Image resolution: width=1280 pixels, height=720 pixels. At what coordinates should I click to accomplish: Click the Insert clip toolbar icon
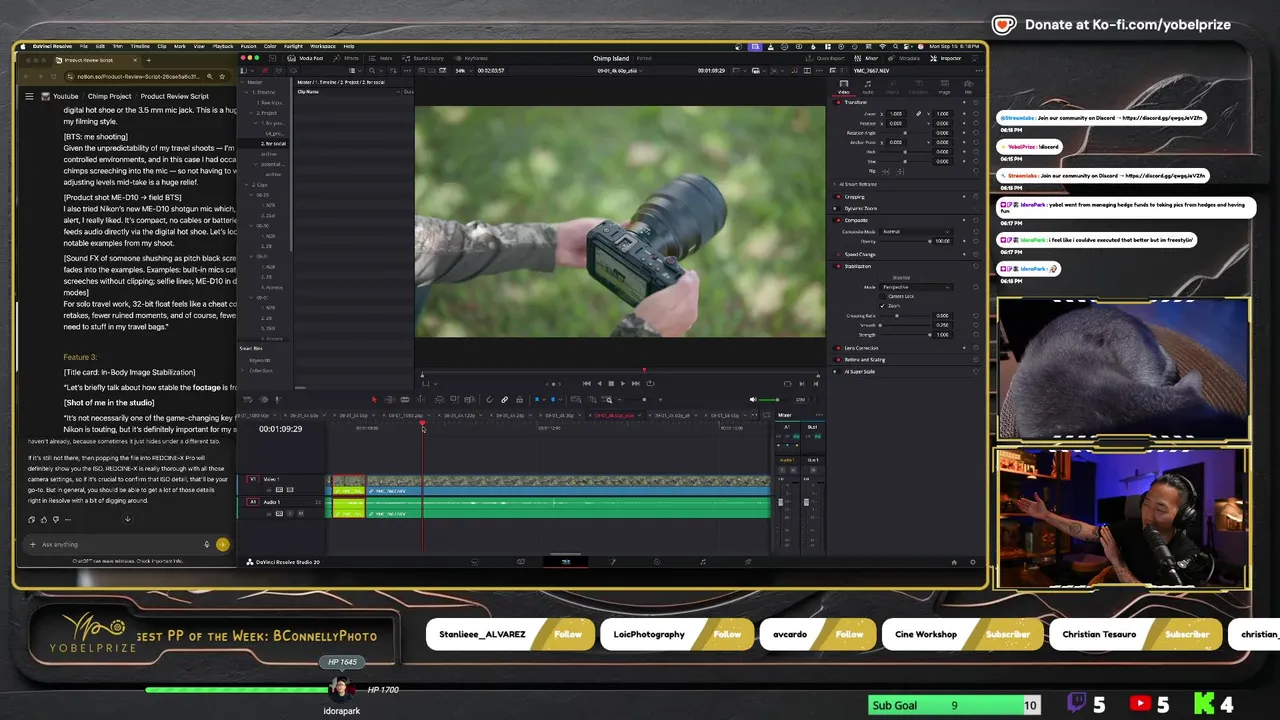(439, 400)
